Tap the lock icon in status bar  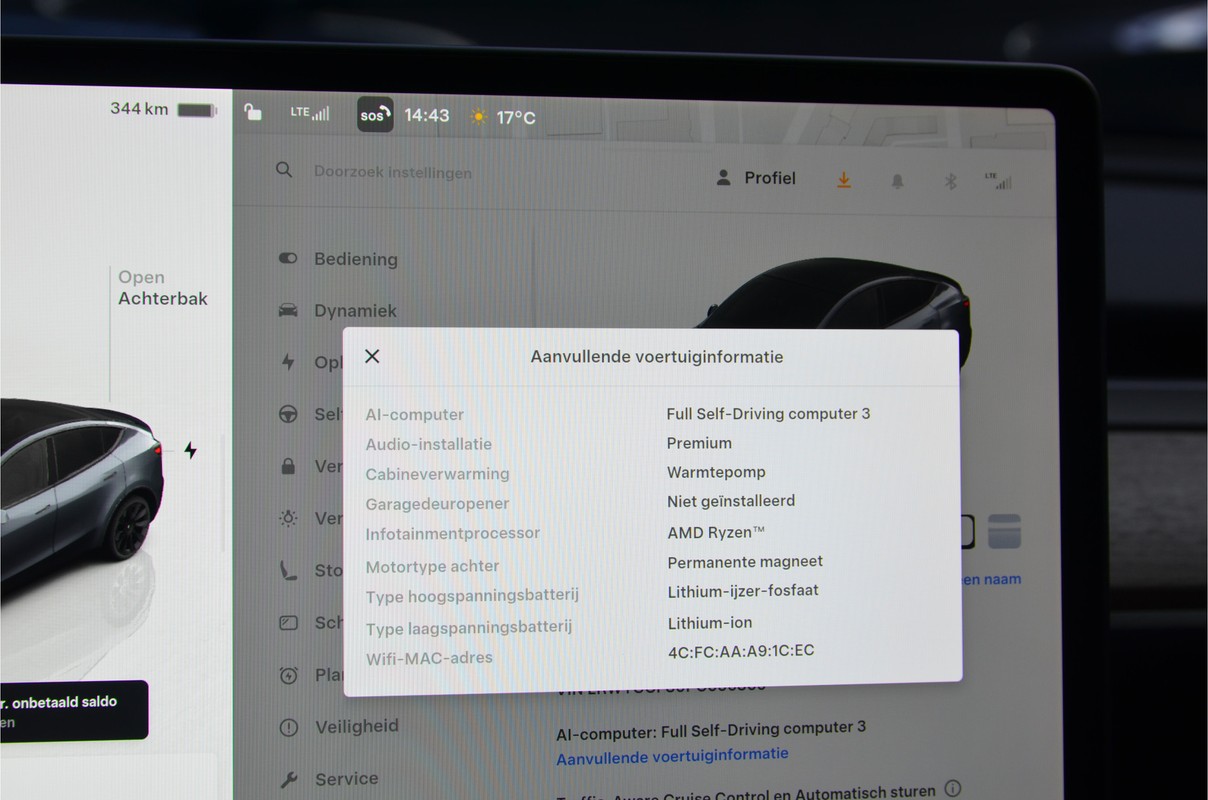pyautogui.click(x=253, y=112)
